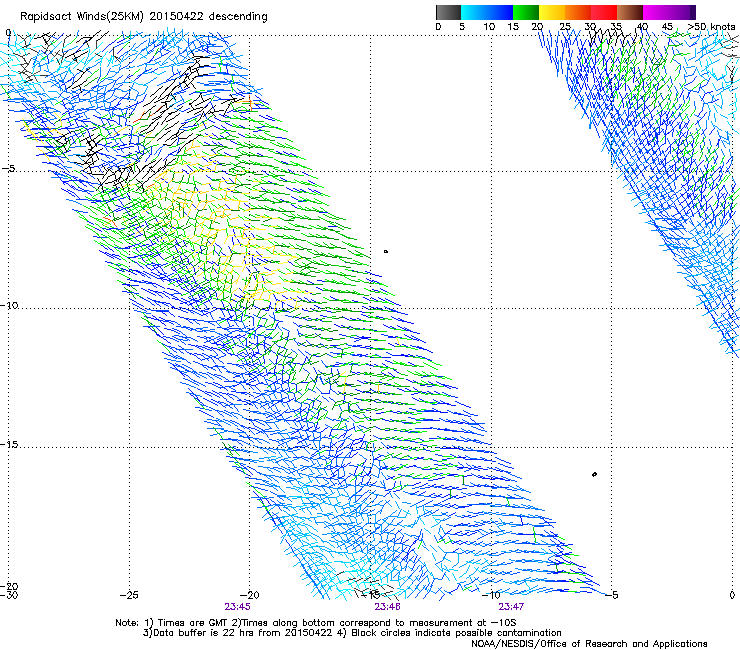Click the magenta 40-45 knots legend segment

656,12
